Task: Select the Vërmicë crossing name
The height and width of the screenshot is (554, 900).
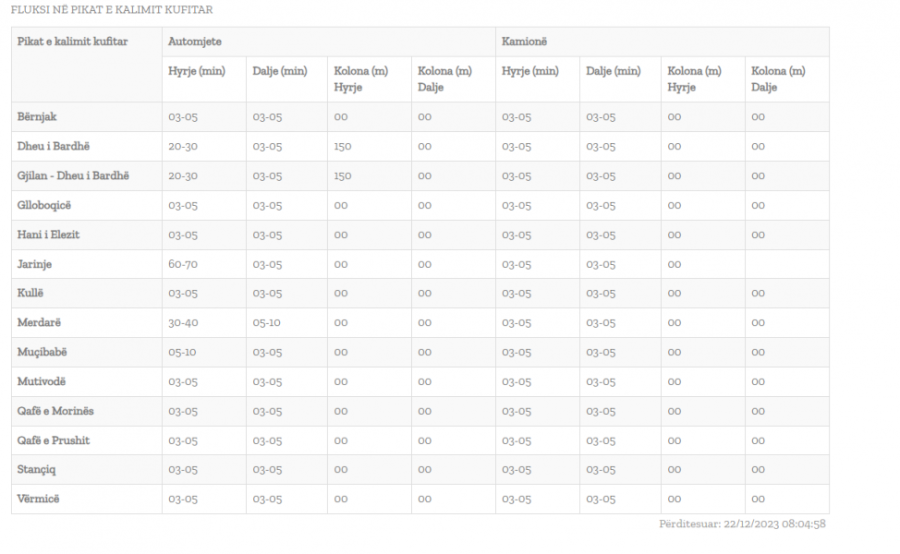Action: click(38, 499)
